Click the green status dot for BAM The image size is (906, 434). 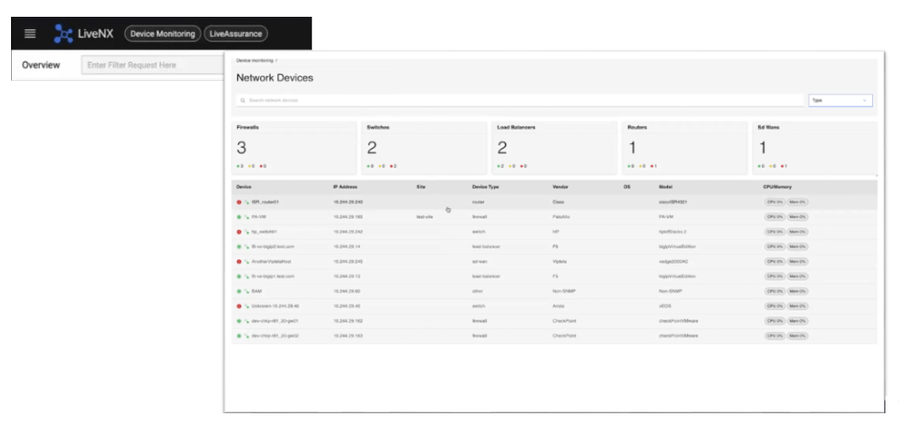(239, 291)
